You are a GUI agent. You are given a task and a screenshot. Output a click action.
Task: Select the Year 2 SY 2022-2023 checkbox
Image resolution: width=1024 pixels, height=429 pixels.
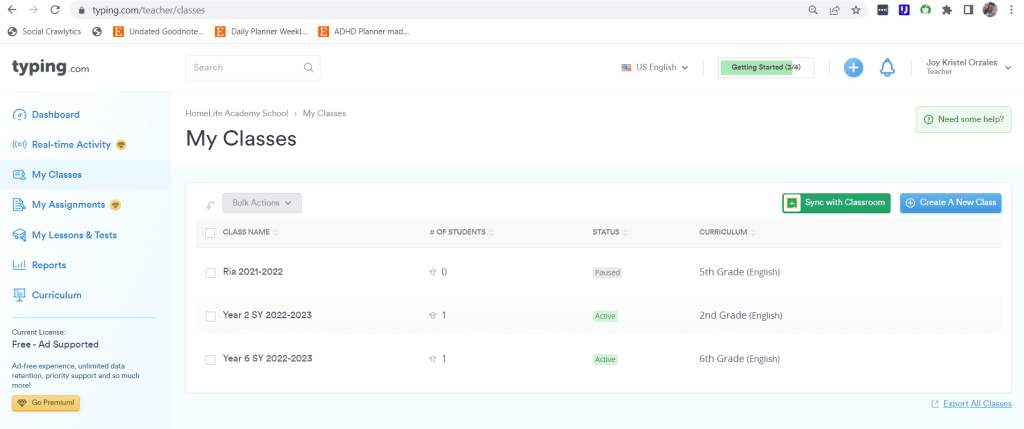point(210,316)
